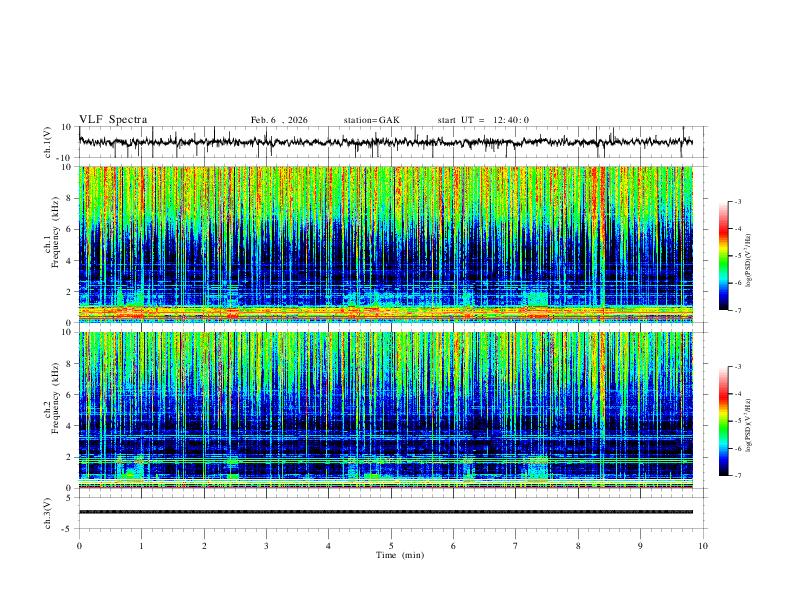Click the "6" kHz tick on ch.2 spectrogram

coord(69,394)
